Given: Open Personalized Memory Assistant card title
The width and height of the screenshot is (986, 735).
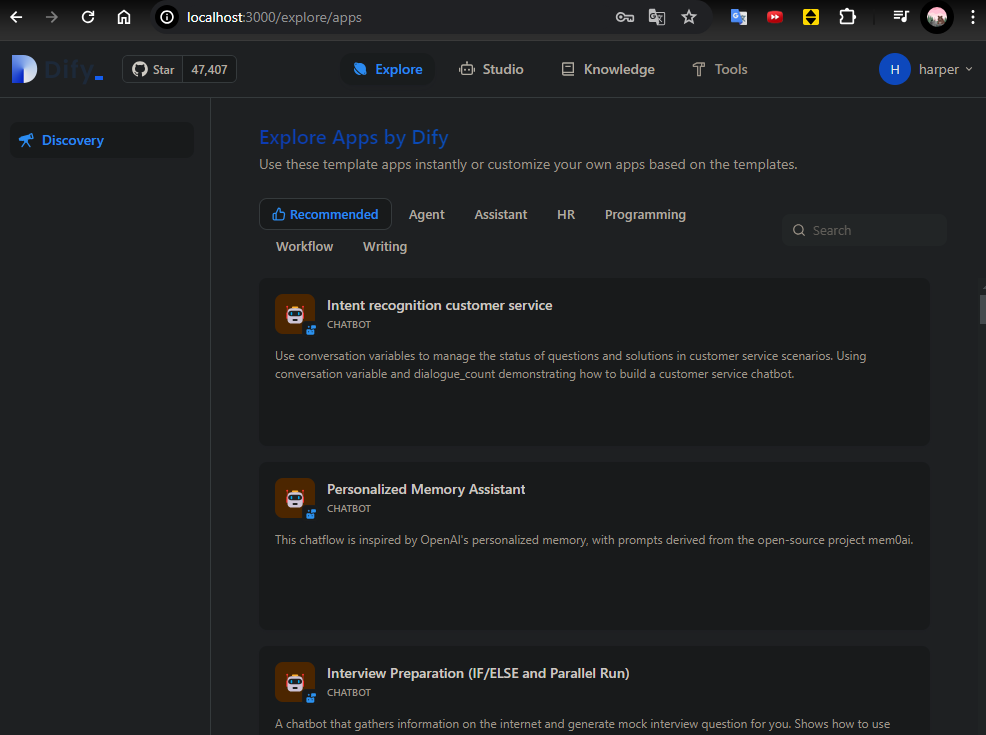Looking at the screenshot, I should pyautogui.click(x=426, y=489).
